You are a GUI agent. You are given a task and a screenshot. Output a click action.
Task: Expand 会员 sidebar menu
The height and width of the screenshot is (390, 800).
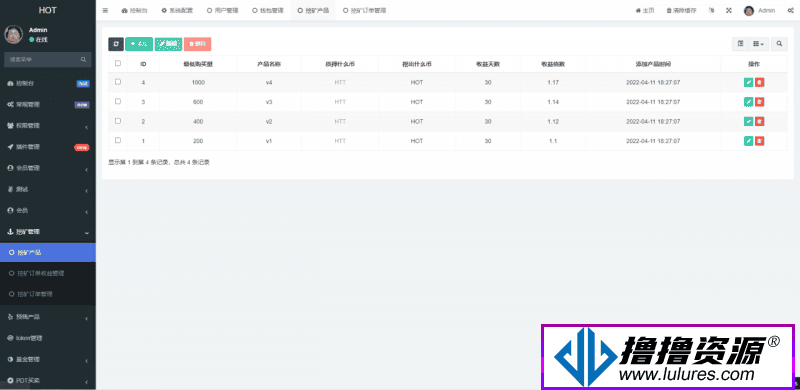point(48,210)
